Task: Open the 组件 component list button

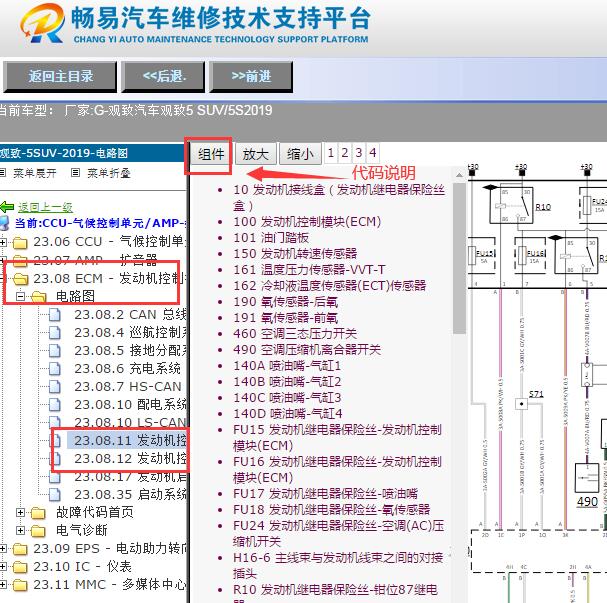Action: [x=211, y=154]
